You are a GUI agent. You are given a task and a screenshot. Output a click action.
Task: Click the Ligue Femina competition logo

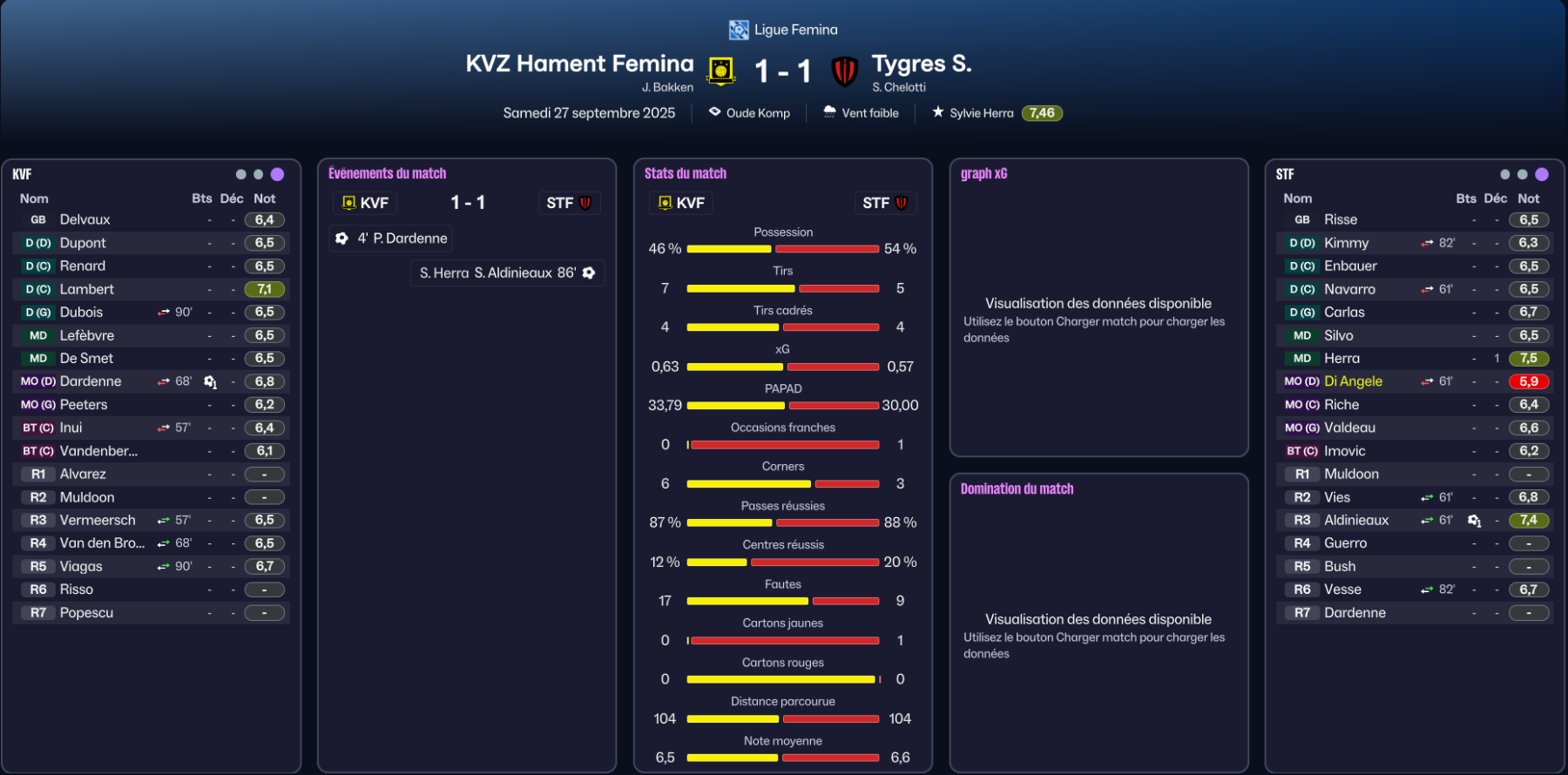coord(739,30)
